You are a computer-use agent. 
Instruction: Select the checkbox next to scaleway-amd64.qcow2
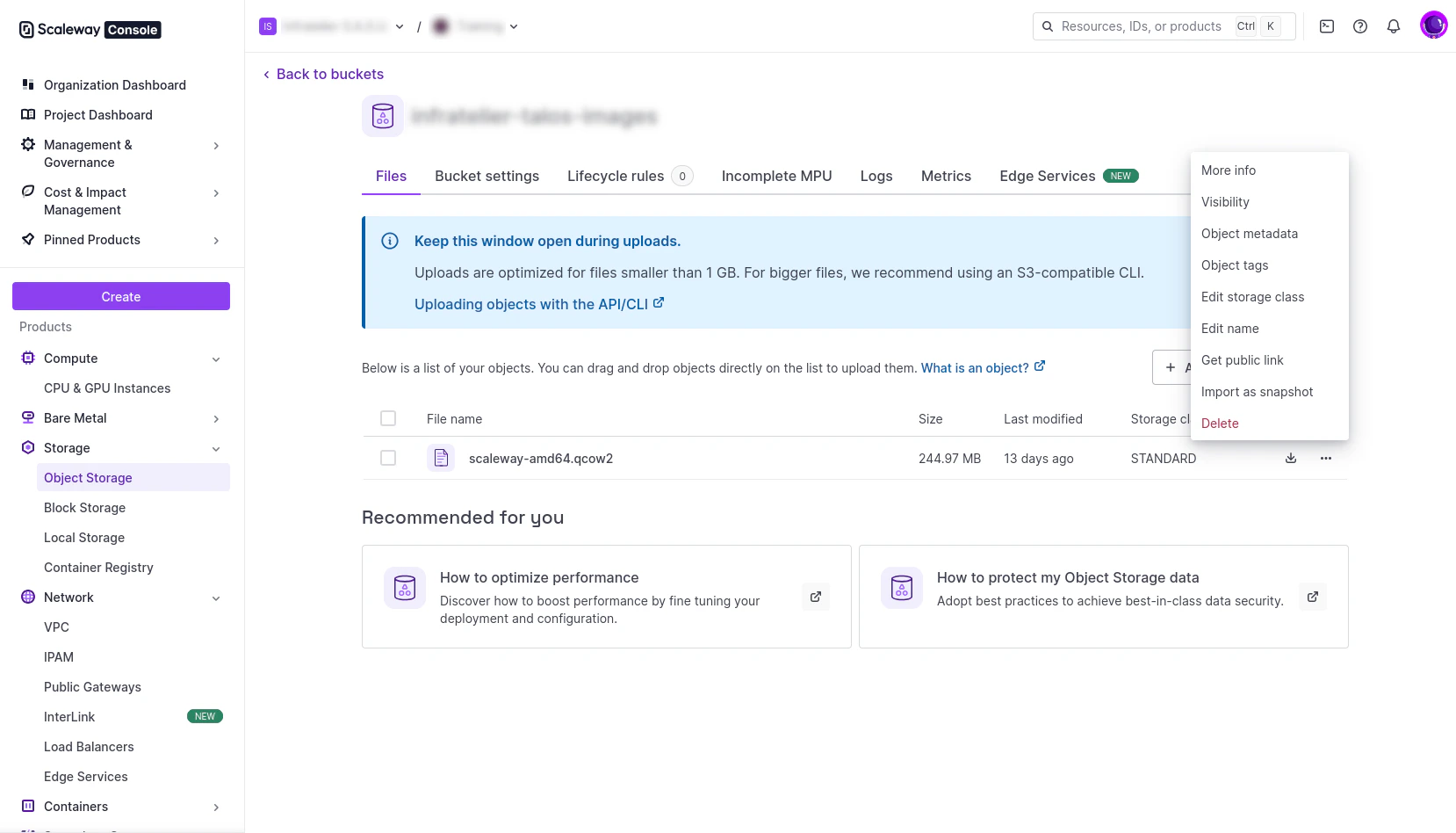tap(388, 458)
